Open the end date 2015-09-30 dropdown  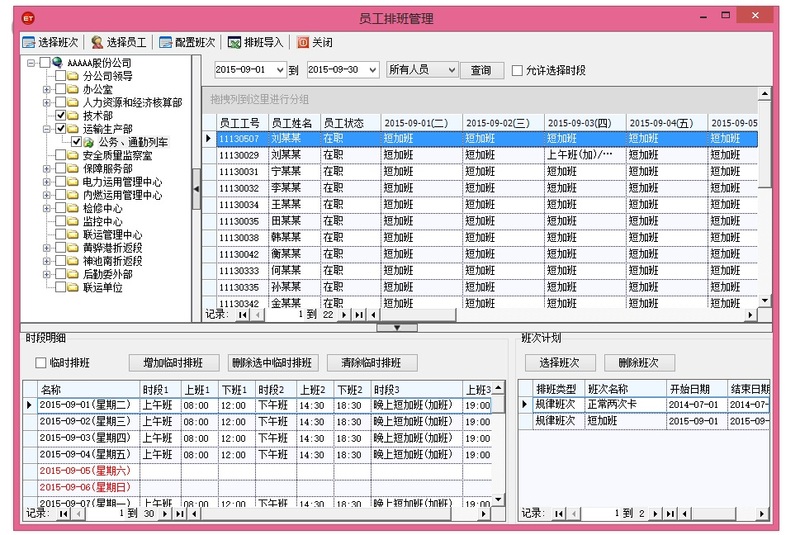pyautogui.click(x=372, y=70)
